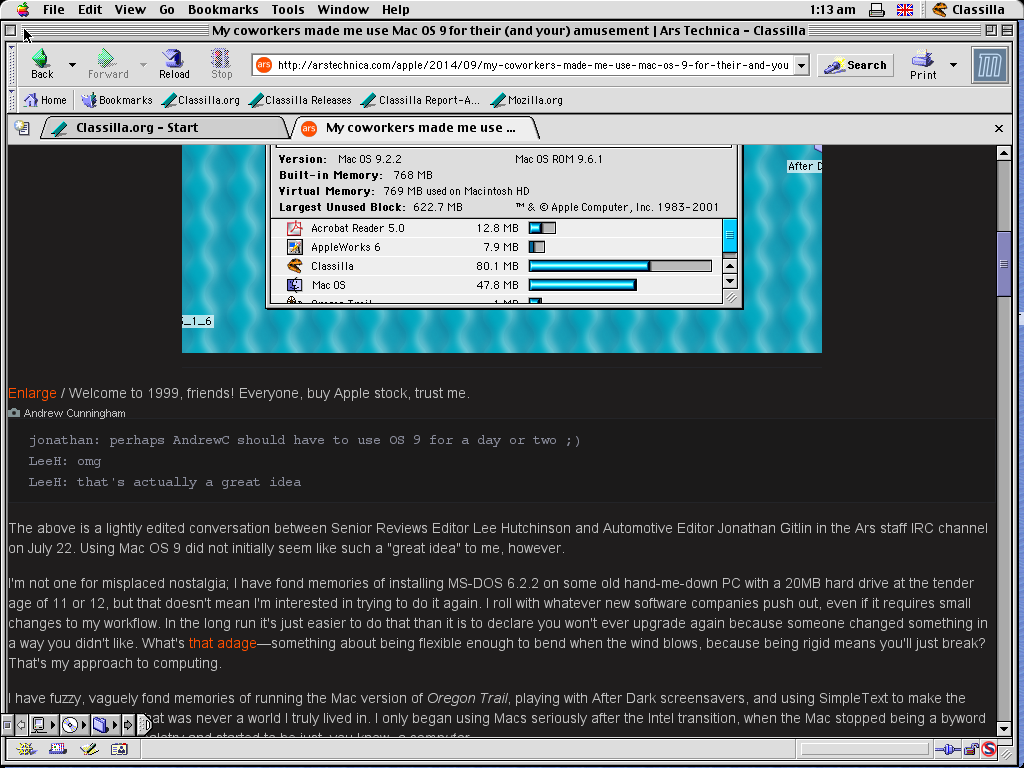Screen dimensions: 1024x768
Task: Open the 'that adage' link
Action: coord(223,643)
